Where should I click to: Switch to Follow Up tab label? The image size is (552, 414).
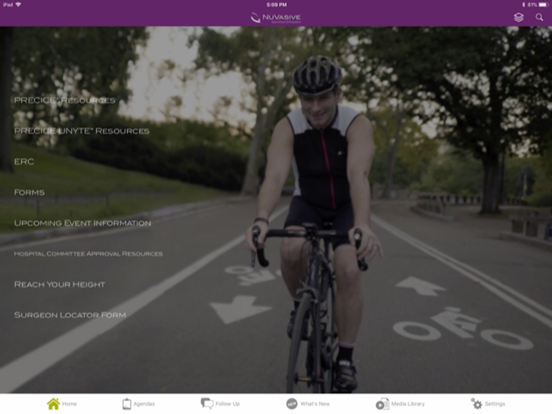point(227,404)
